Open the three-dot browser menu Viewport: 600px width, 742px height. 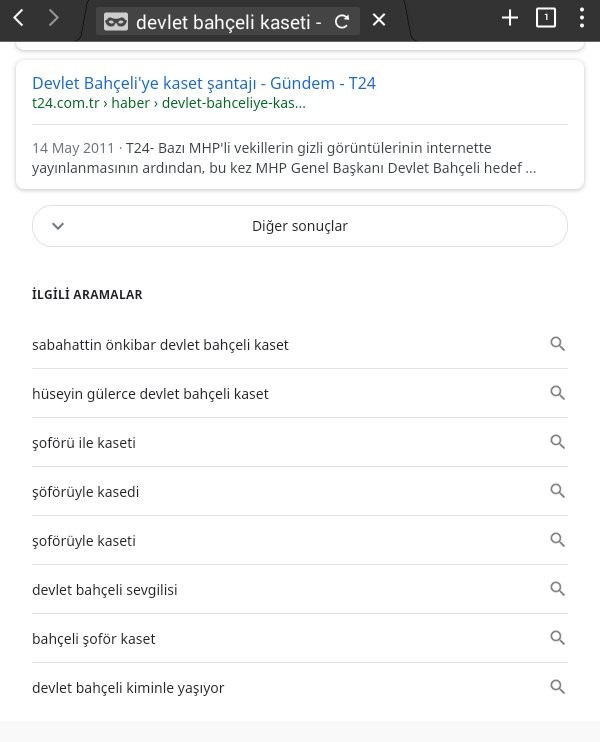(582, 18)
